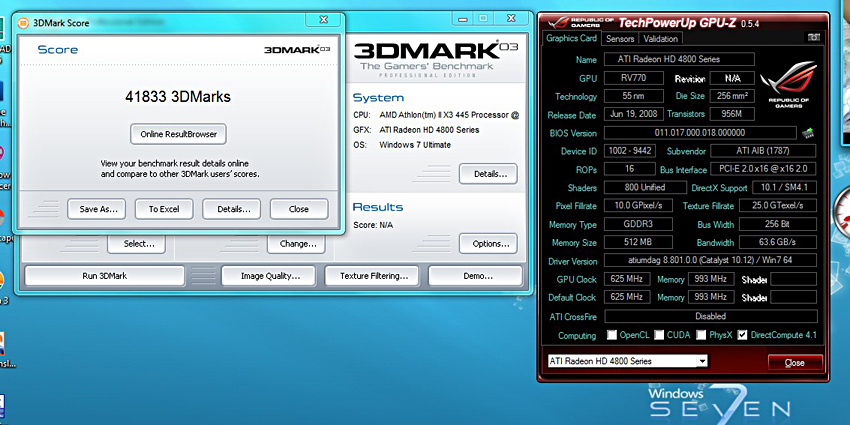Screen dimensions: 850x425
Task: Click the Subvendor ATI AIB (1787) value
Action: 763,151
